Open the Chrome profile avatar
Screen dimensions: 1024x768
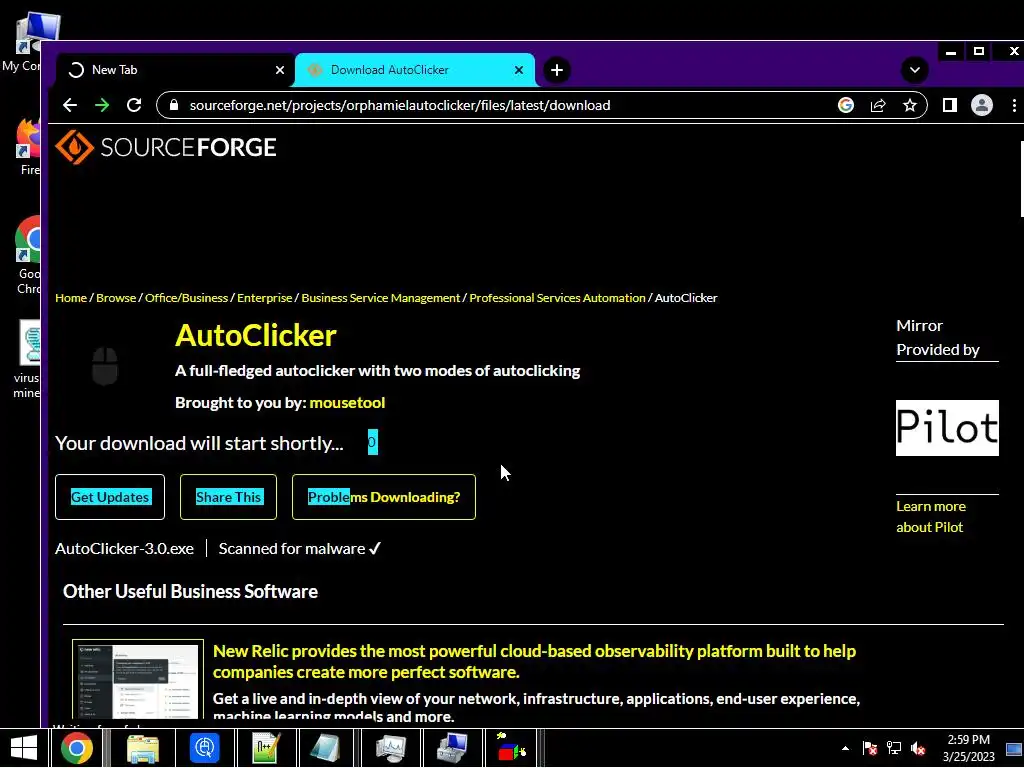pos(982,105)
